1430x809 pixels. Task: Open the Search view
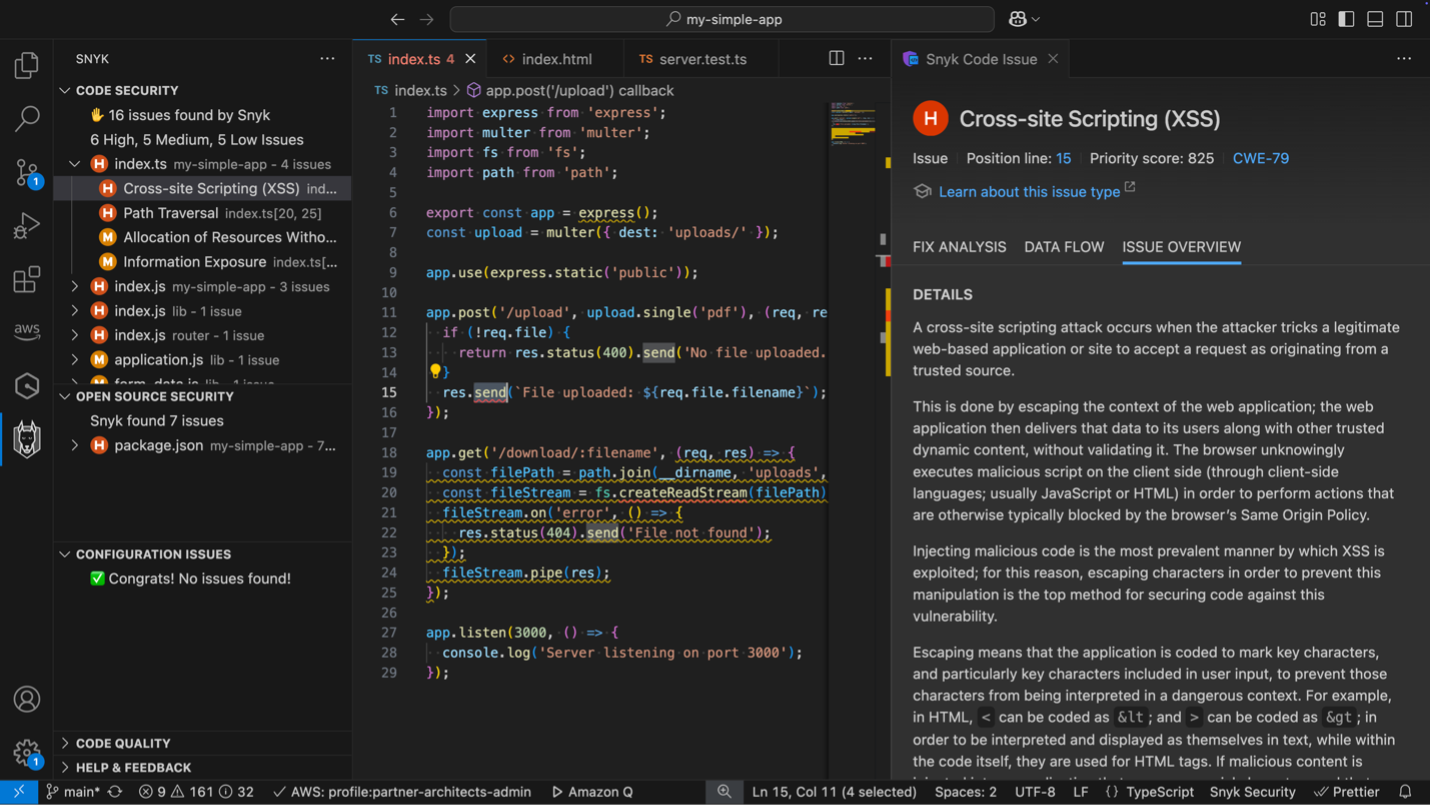pyautogui.click(x=27, y=118)
